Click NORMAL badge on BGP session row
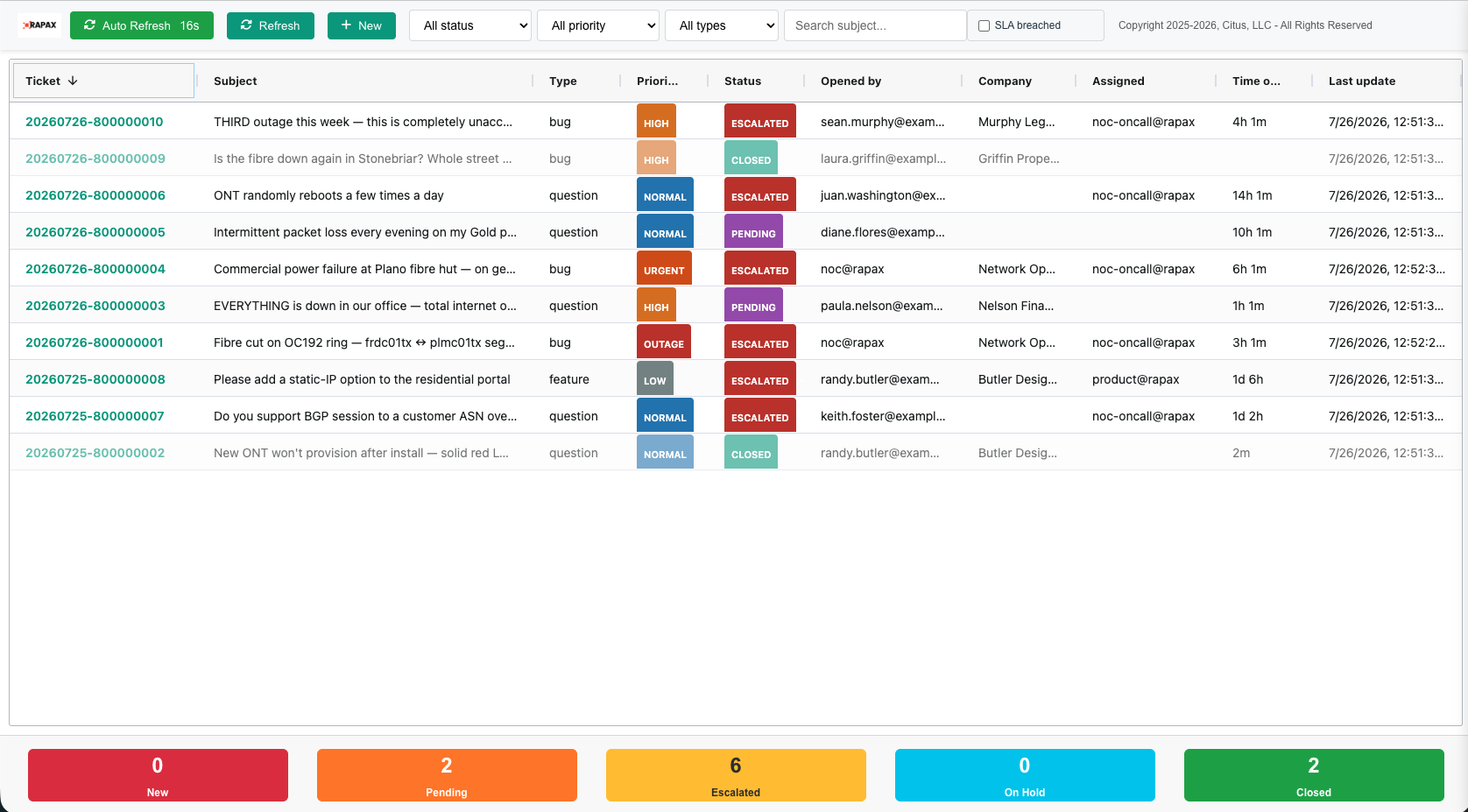 (665, 416)
